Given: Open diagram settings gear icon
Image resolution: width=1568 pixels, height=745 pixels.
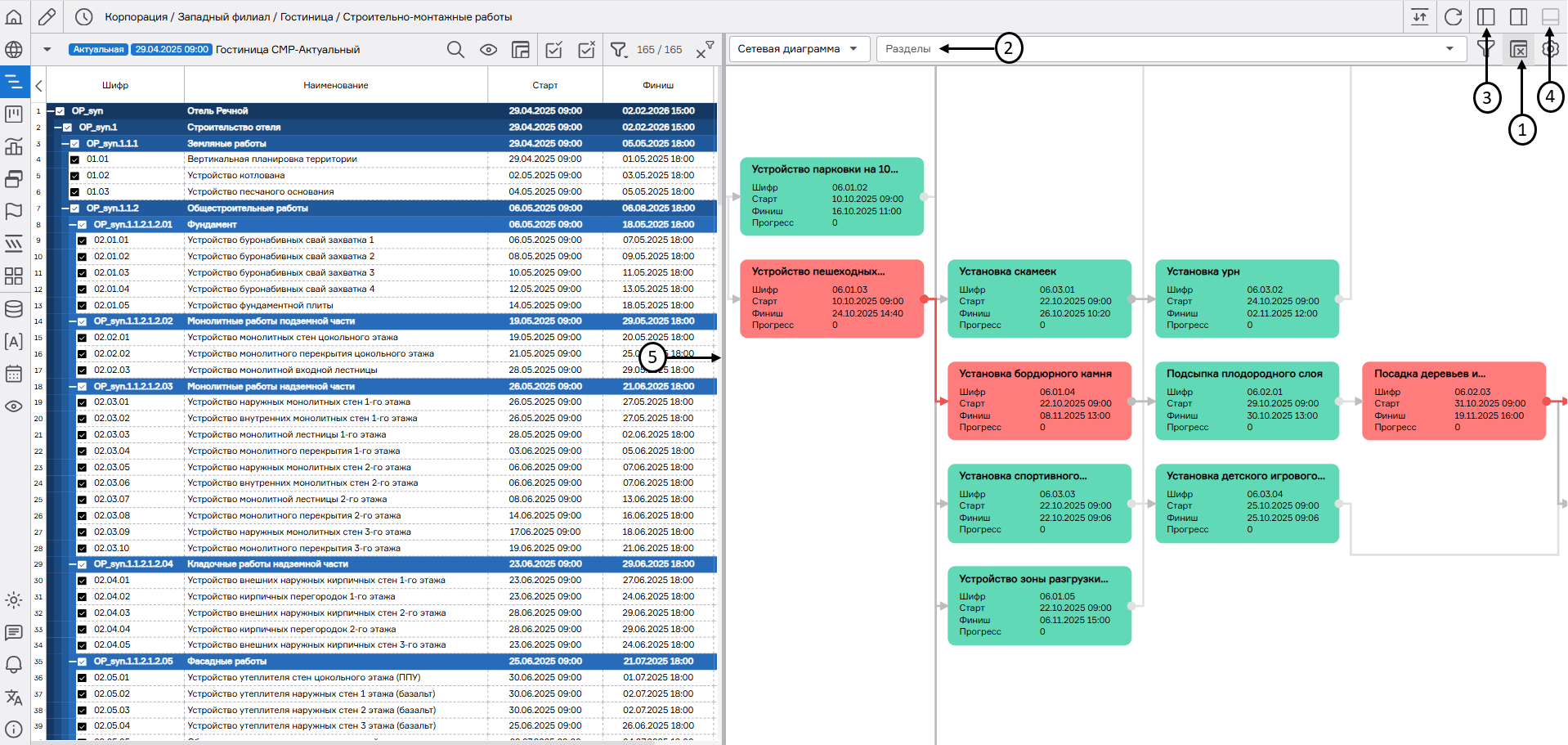Looking at the screenshot, I should click(1550, 49).
